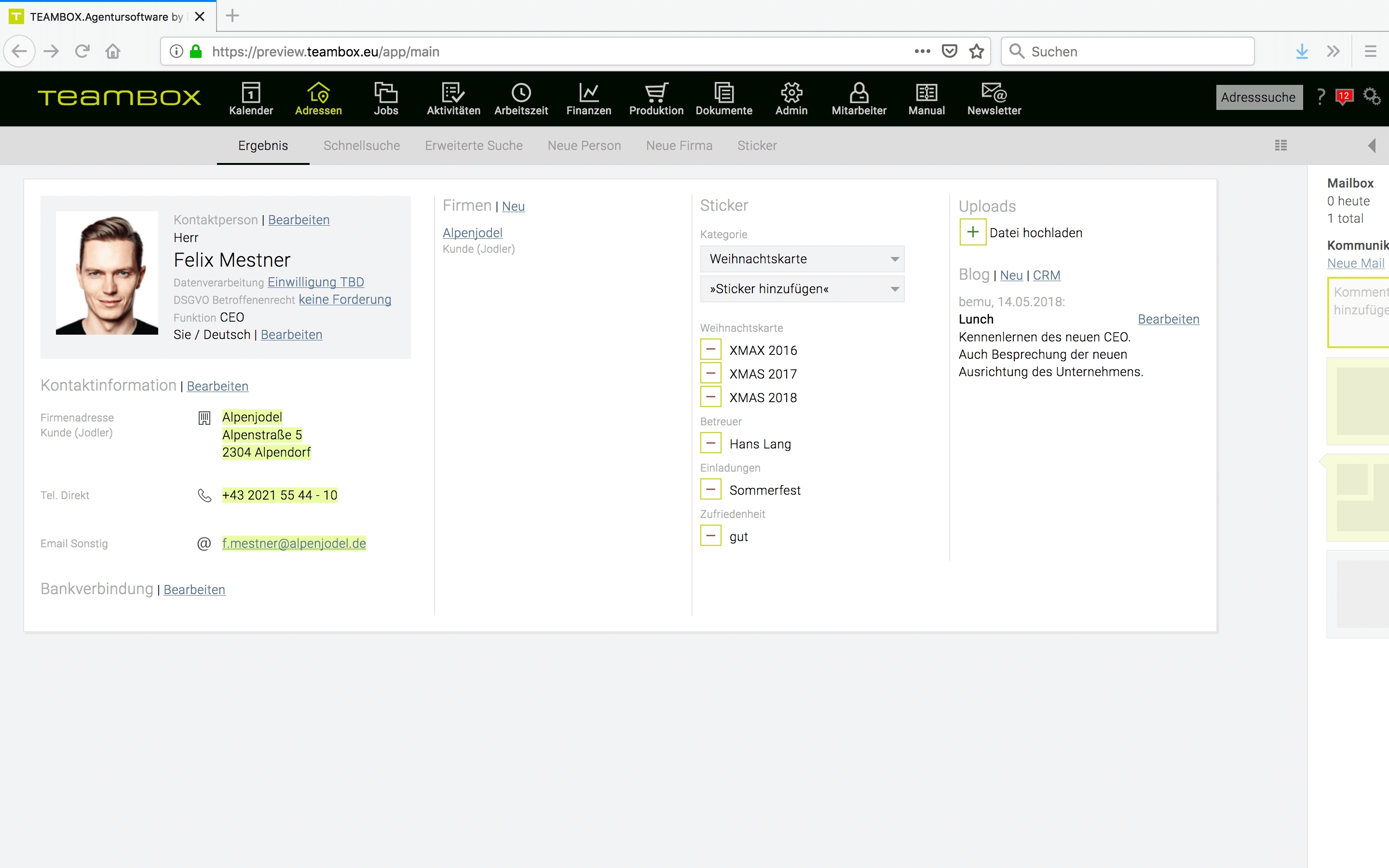Viewport: 1389px width, 868px height.
Task: Open the Produktion cart icon
Action: tap(656, 93)
